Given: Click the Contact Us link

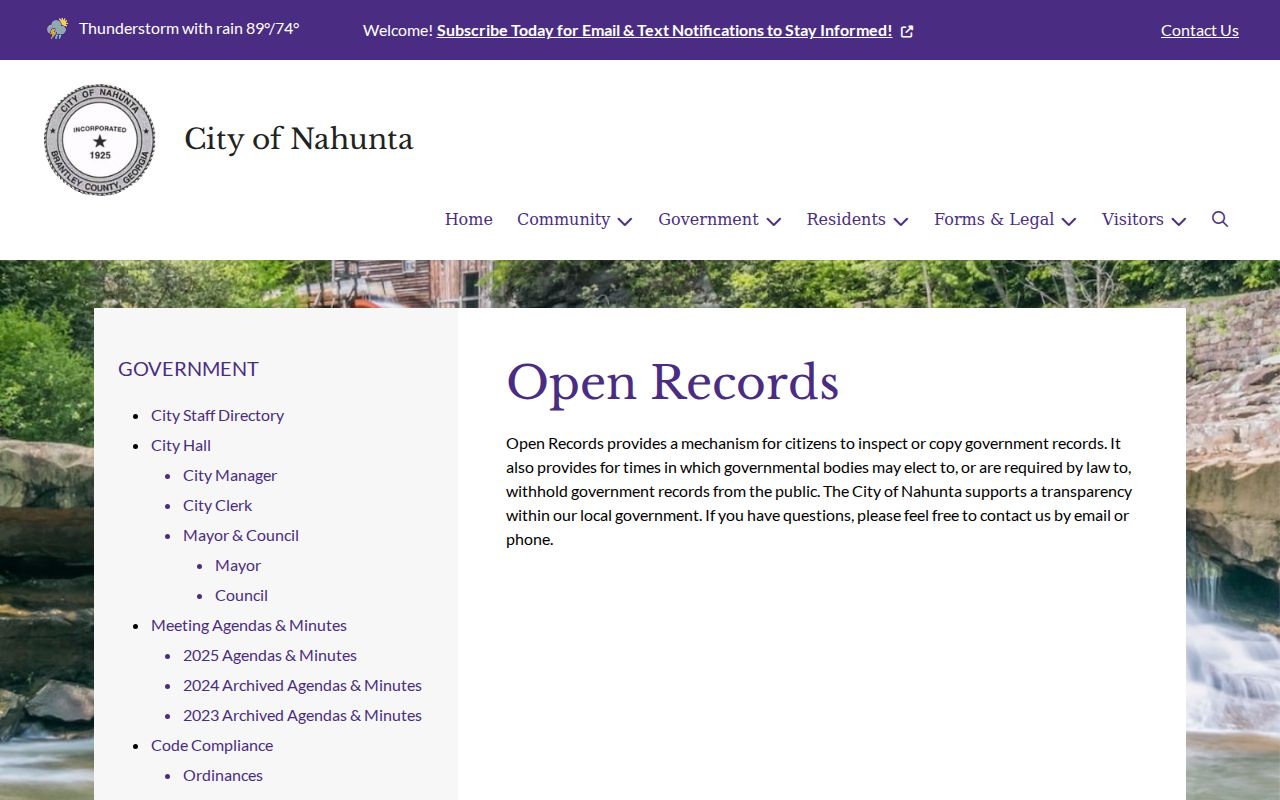Looking at the screenshot, I should [1200, 30].
